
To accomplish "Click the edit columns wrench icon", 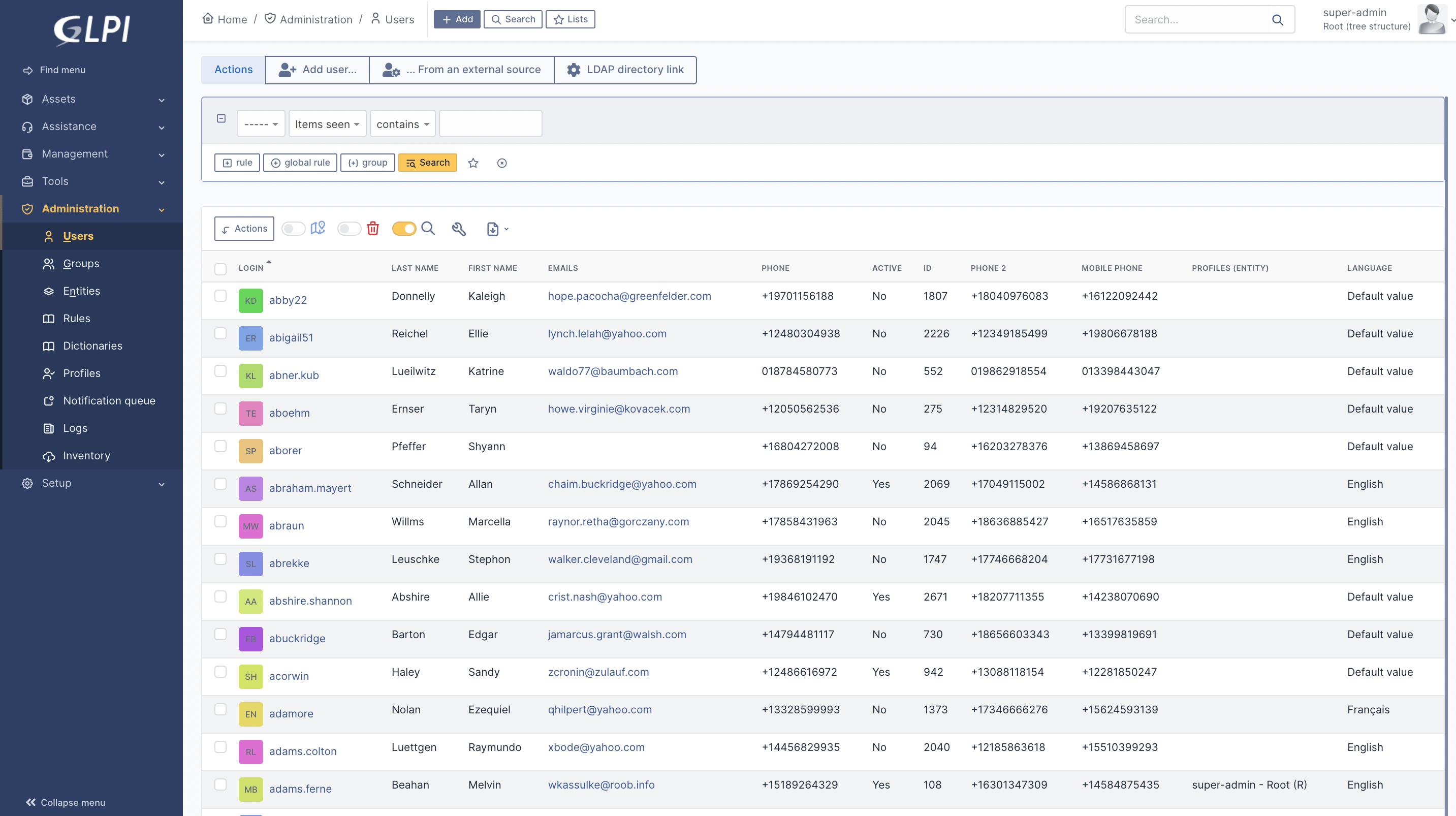I will click(459, 228).
